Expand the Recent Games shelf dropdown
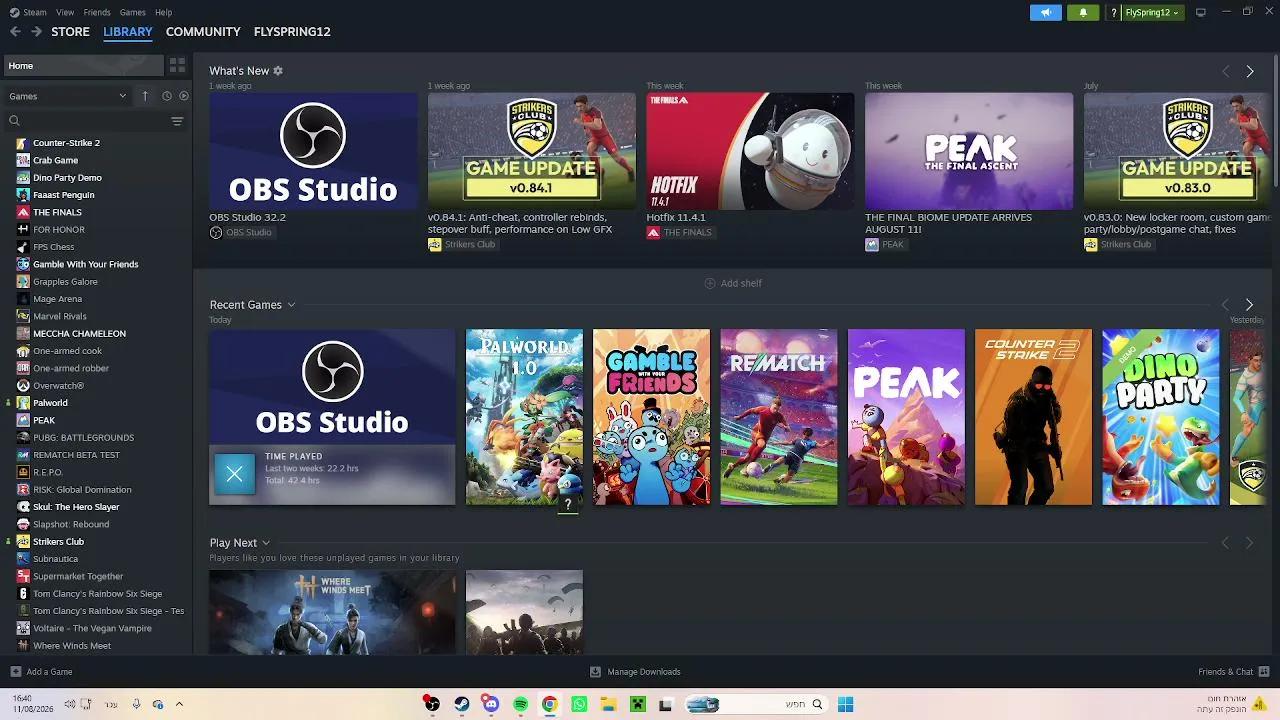 tap(291, 305)
